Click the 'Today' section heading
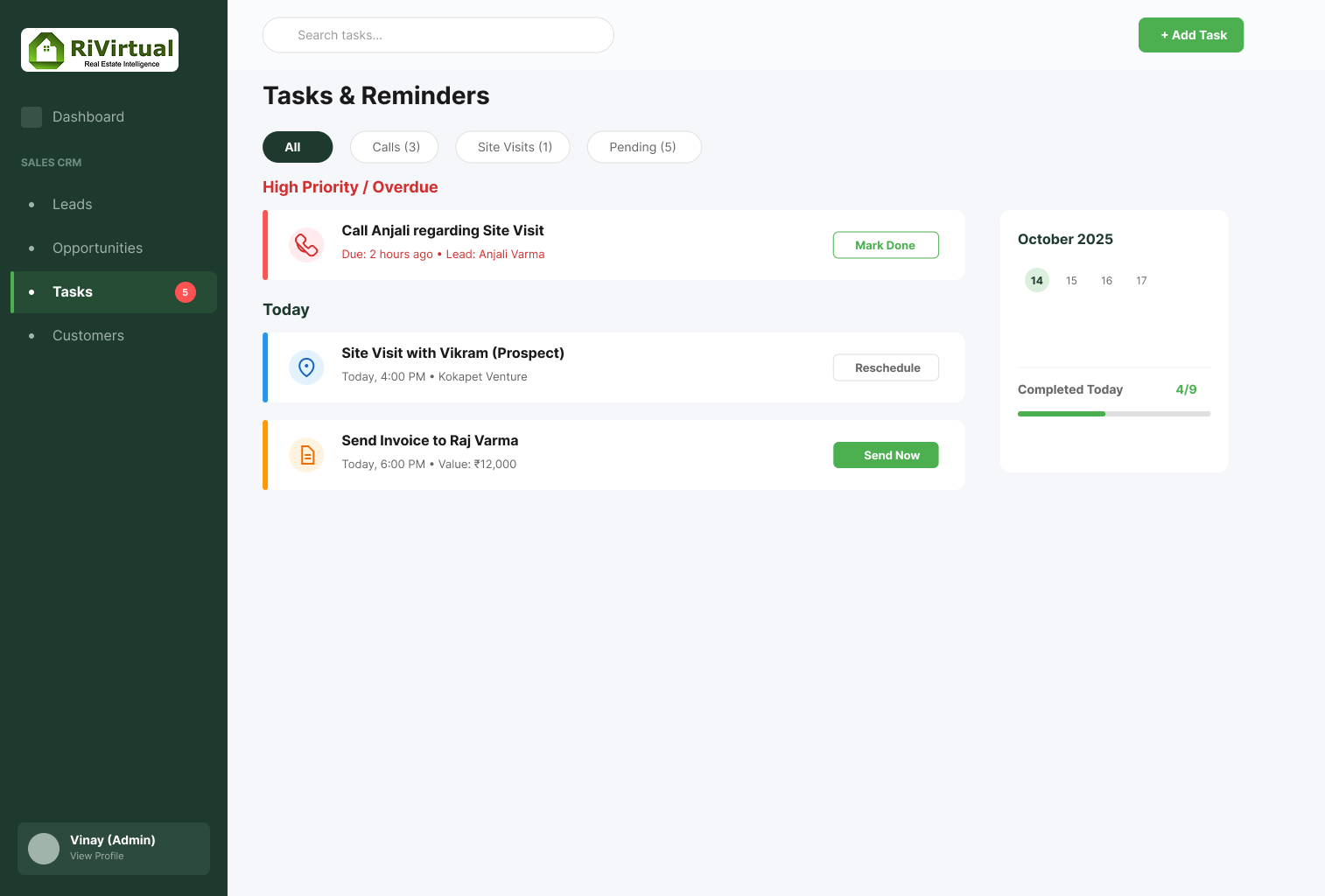Screen dimensions: 1325x896 coord(286,310)
